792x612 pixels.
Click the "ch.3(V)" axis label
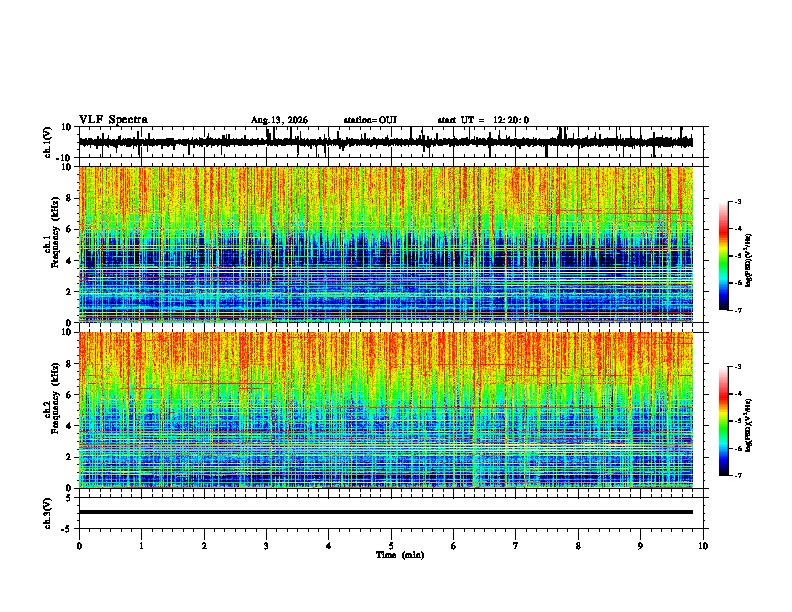click(48, 513)
